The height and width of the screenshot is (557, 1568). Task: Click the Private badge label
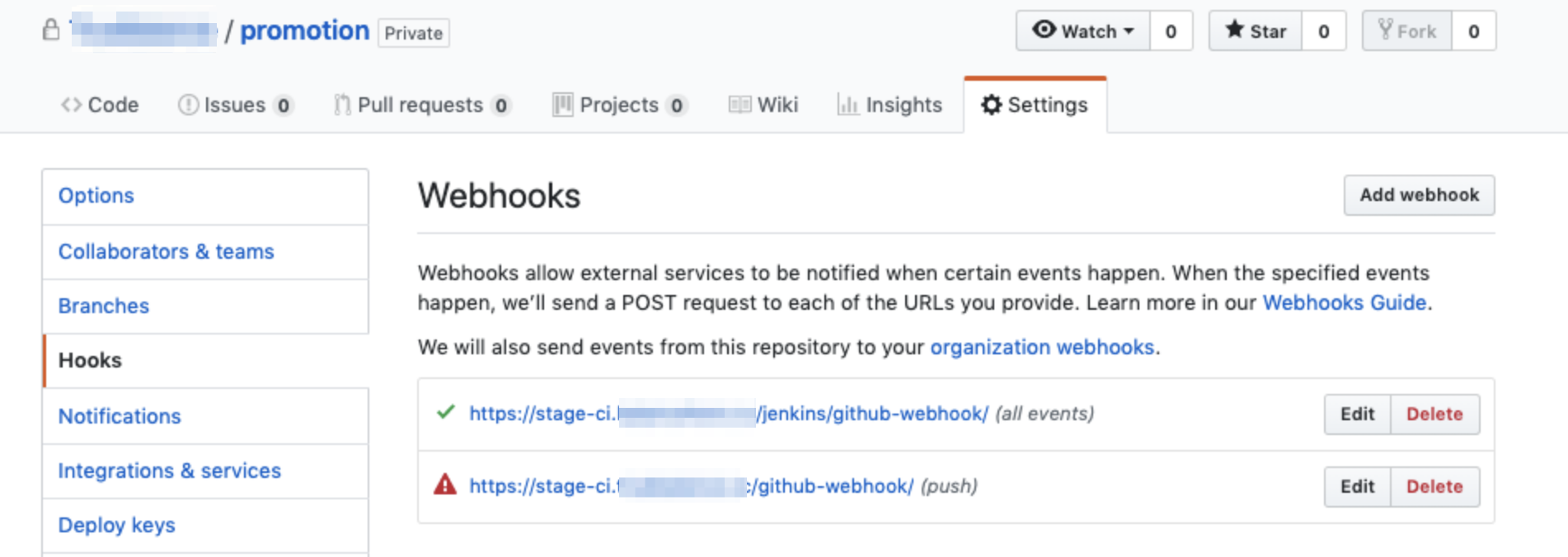[x=414, y=33]
